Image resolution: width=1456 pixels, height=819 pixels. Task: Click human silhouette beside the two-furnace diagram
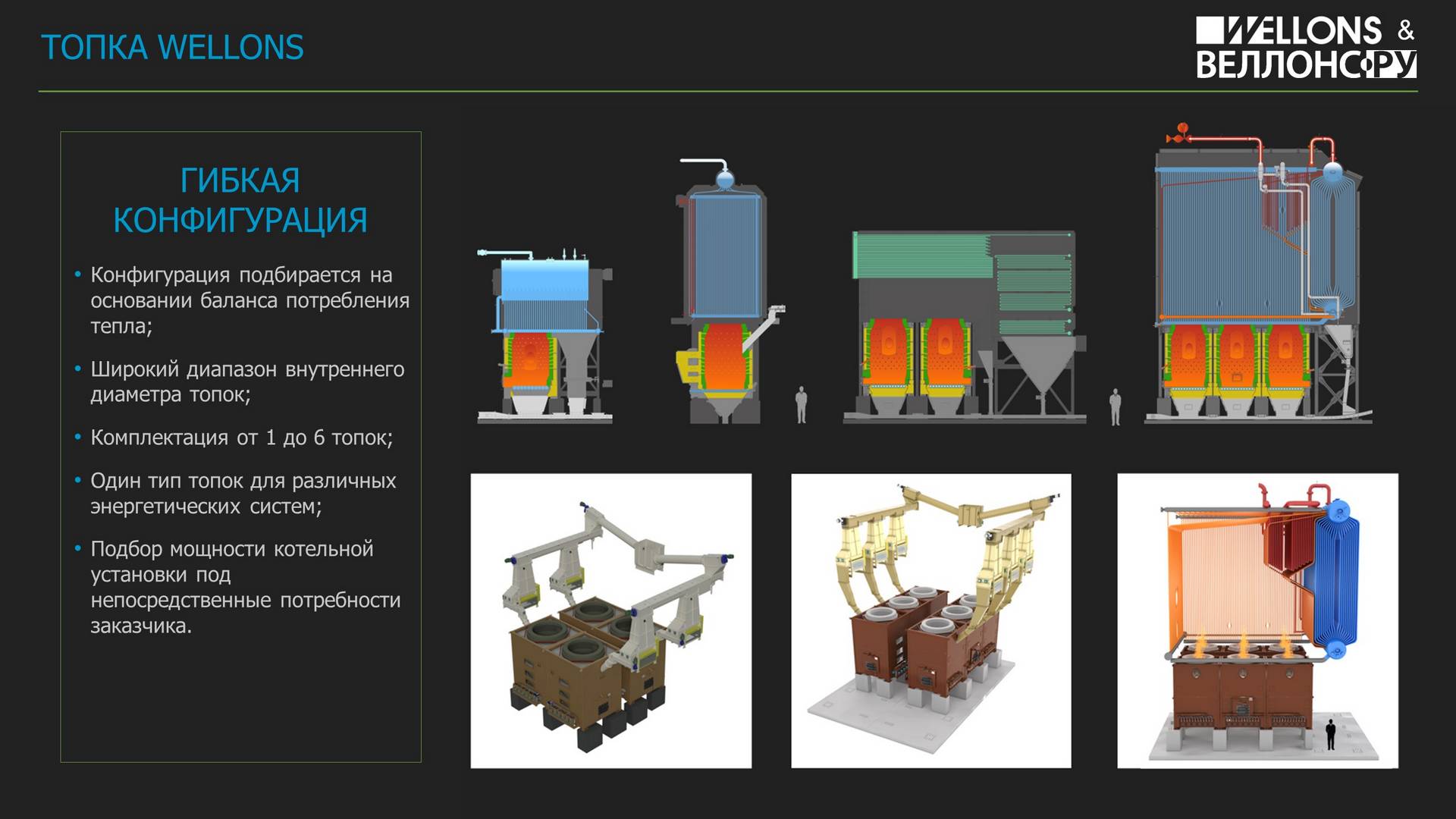(802, 405)
